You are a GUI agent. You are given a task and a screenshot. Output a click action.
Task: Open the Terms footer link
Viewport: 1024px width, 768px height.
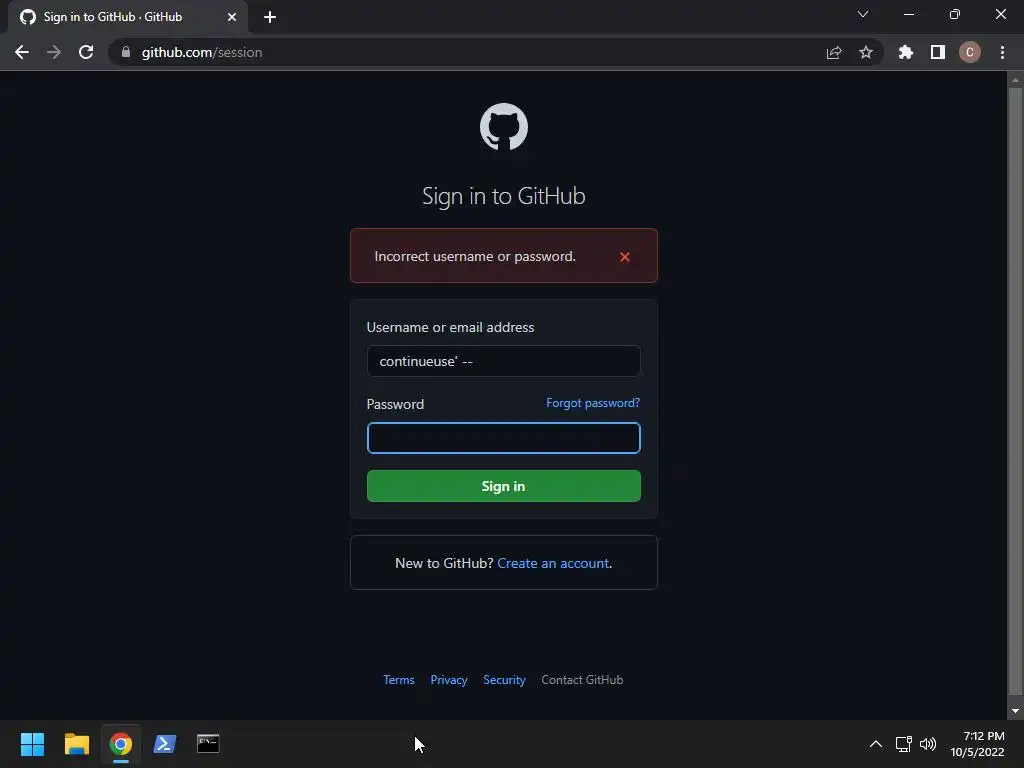coord(398,680)
